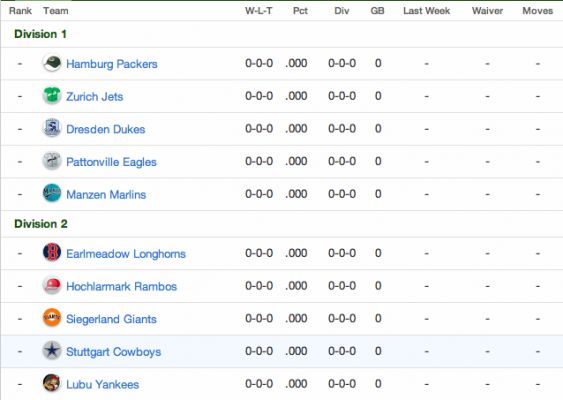Select the Stuttgart Cowboys team link

click(113, 352)
